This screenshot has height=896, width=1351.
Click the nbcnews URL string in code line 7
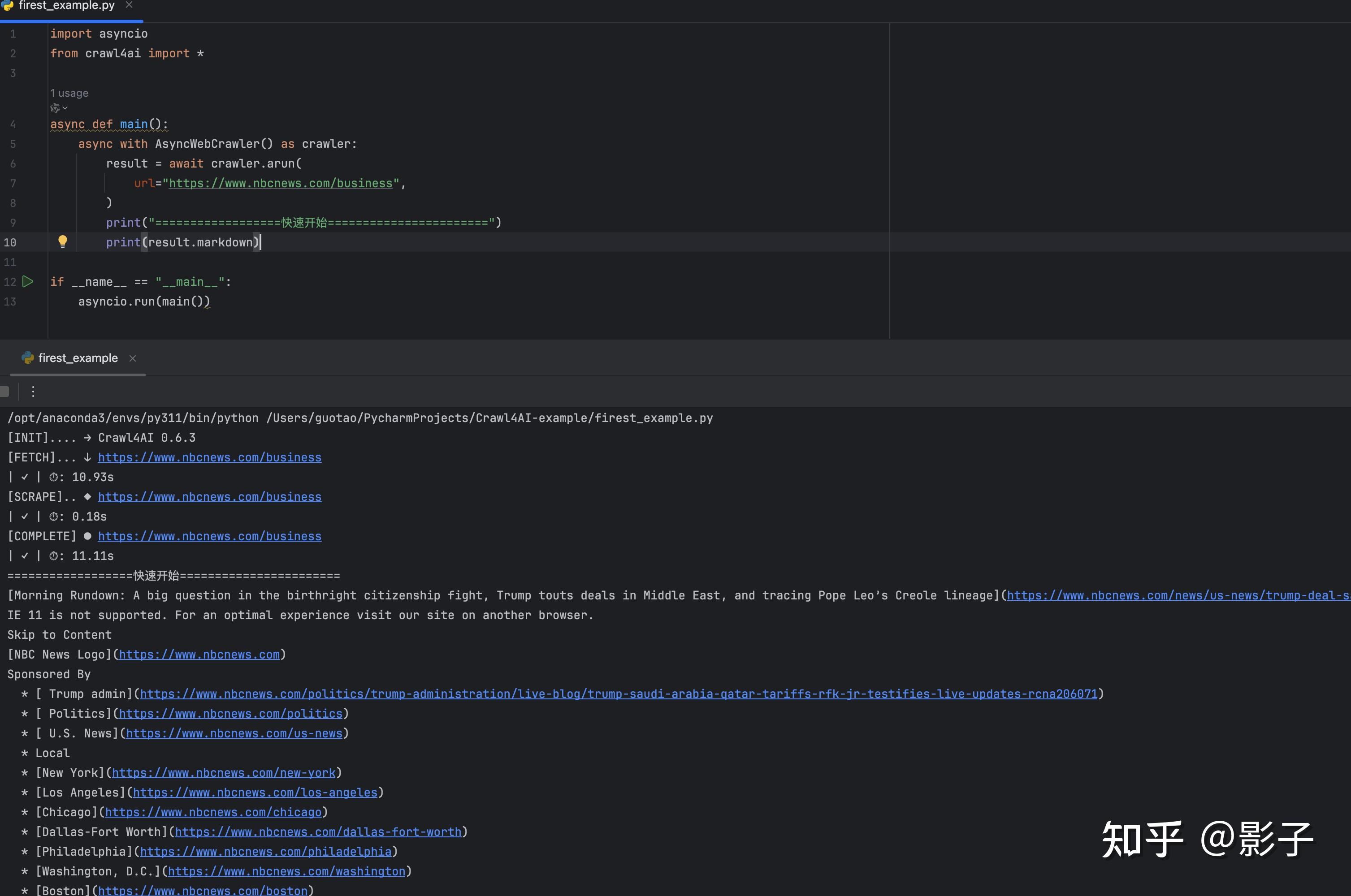click(x=280, y=183)
